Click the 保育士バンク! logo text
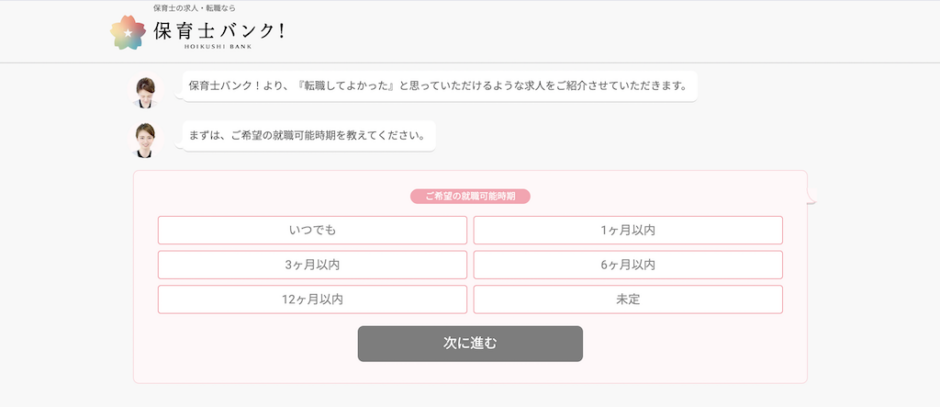 pyautogui.click(x=220, y=31)
